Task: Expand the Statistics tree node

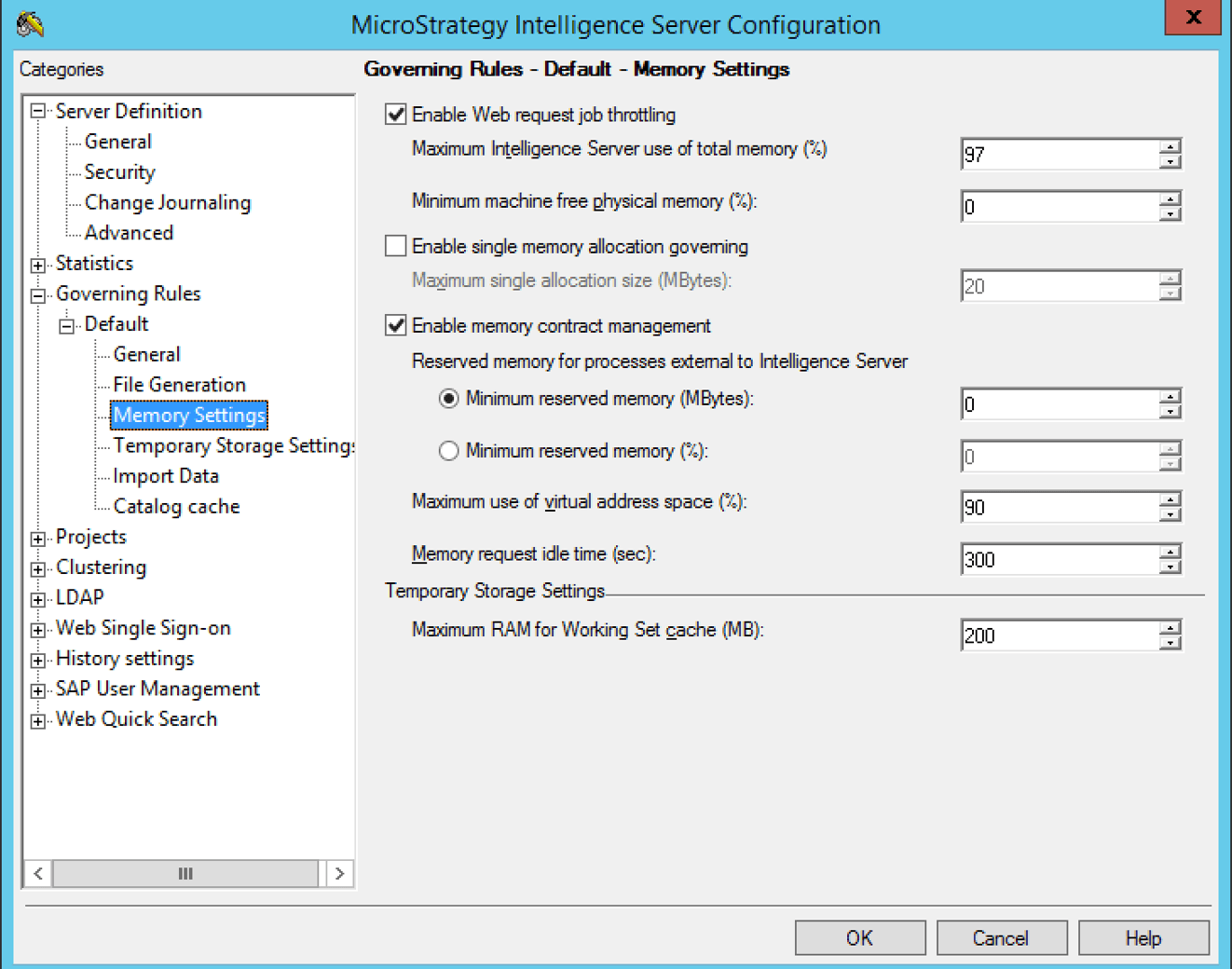Action: click(x=38, y=265)
